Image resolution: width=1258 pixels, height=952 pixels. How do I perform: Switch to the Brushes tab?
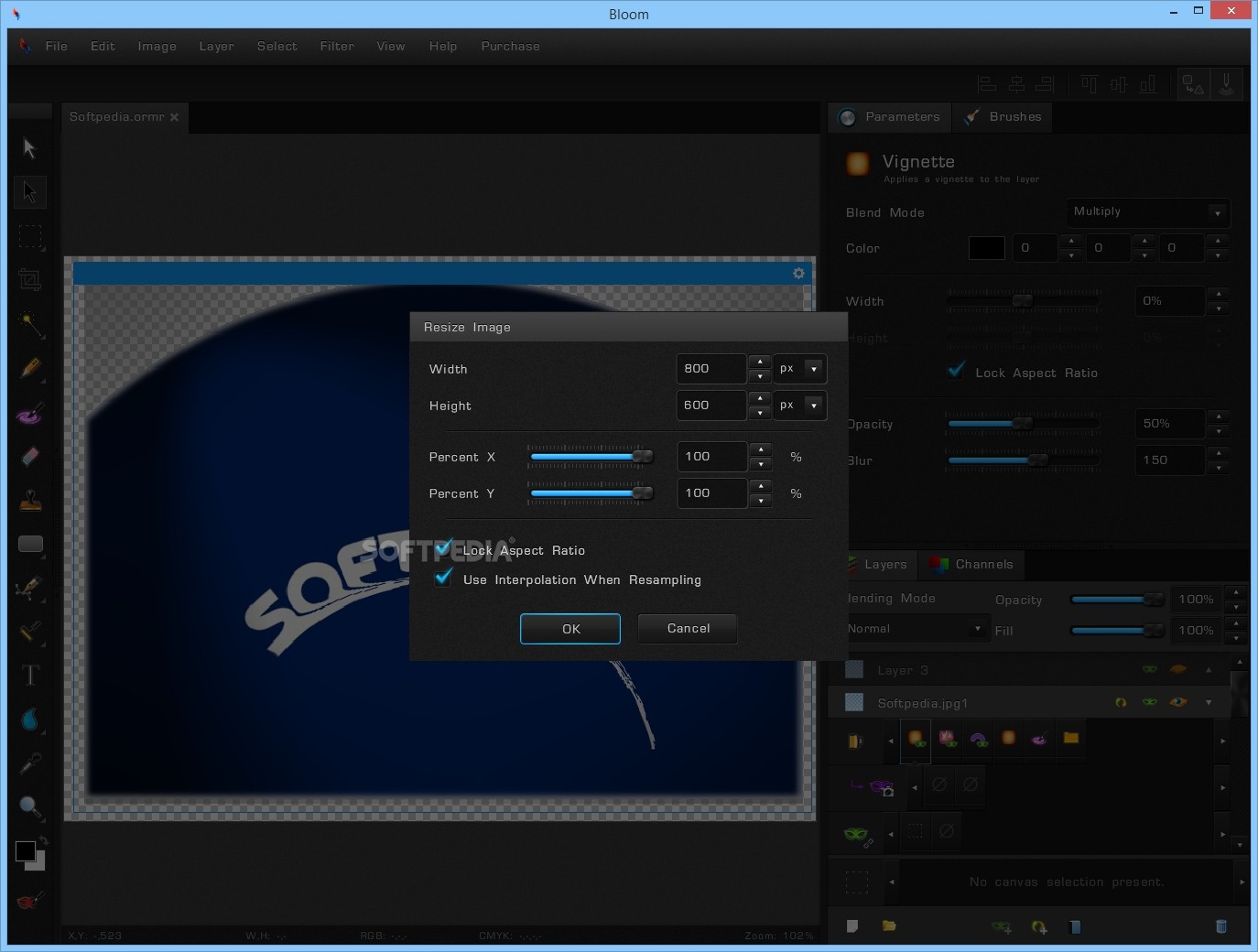tap(1003, 116)
